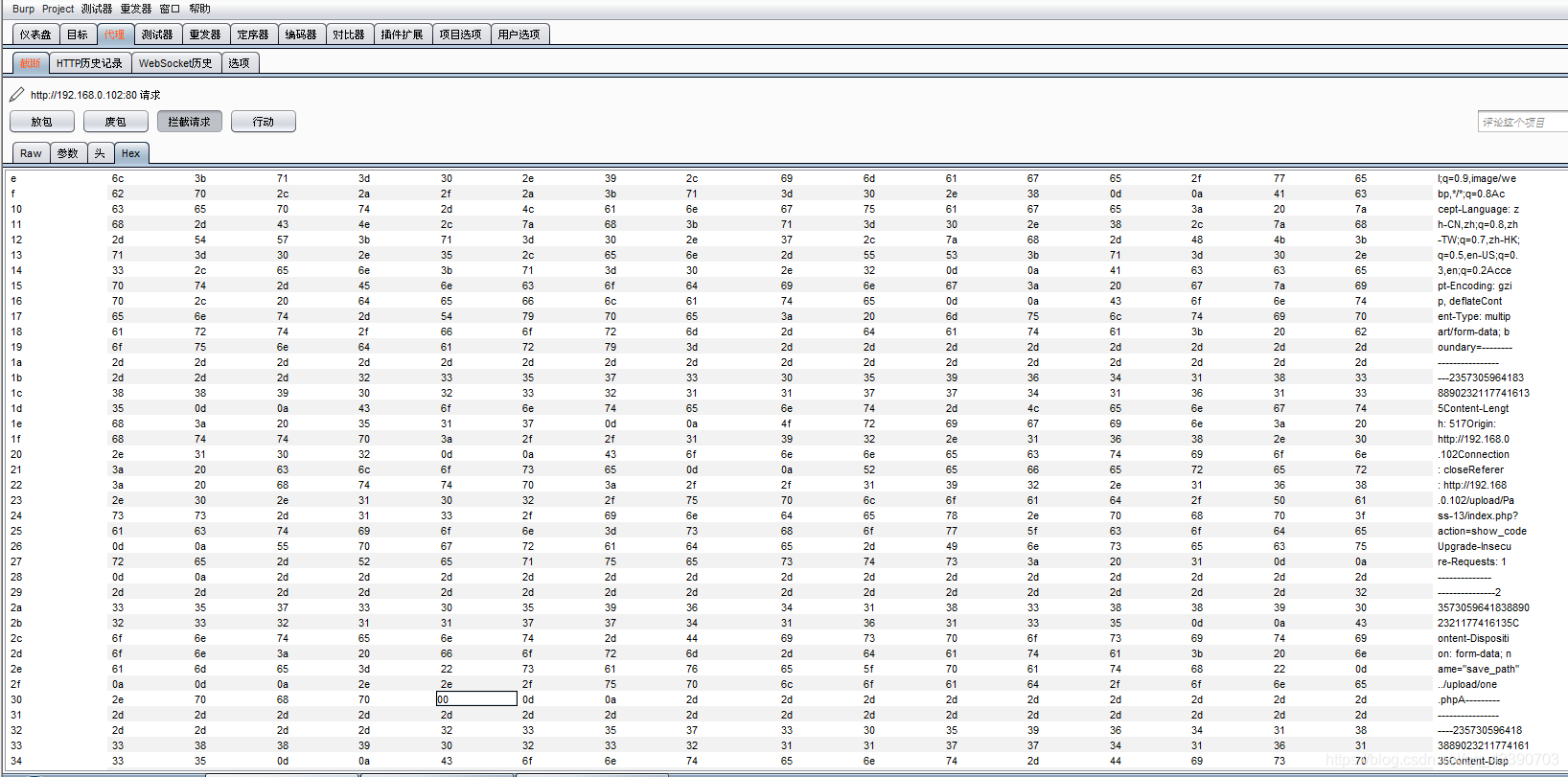The image size is (1568, 777).
Task: Click the 评论这个项目 comment field
Action: pos(1521,122)
